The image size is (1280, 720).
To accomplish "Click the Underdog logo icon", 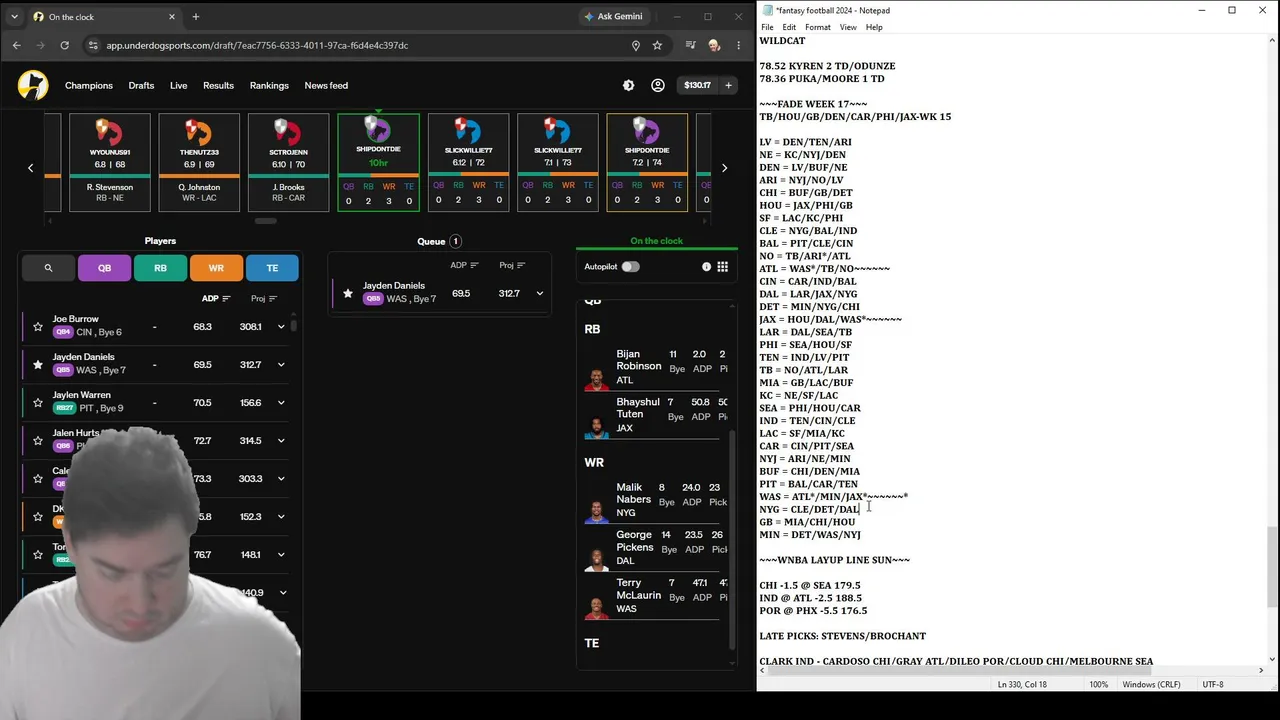I will coord(33,85).
